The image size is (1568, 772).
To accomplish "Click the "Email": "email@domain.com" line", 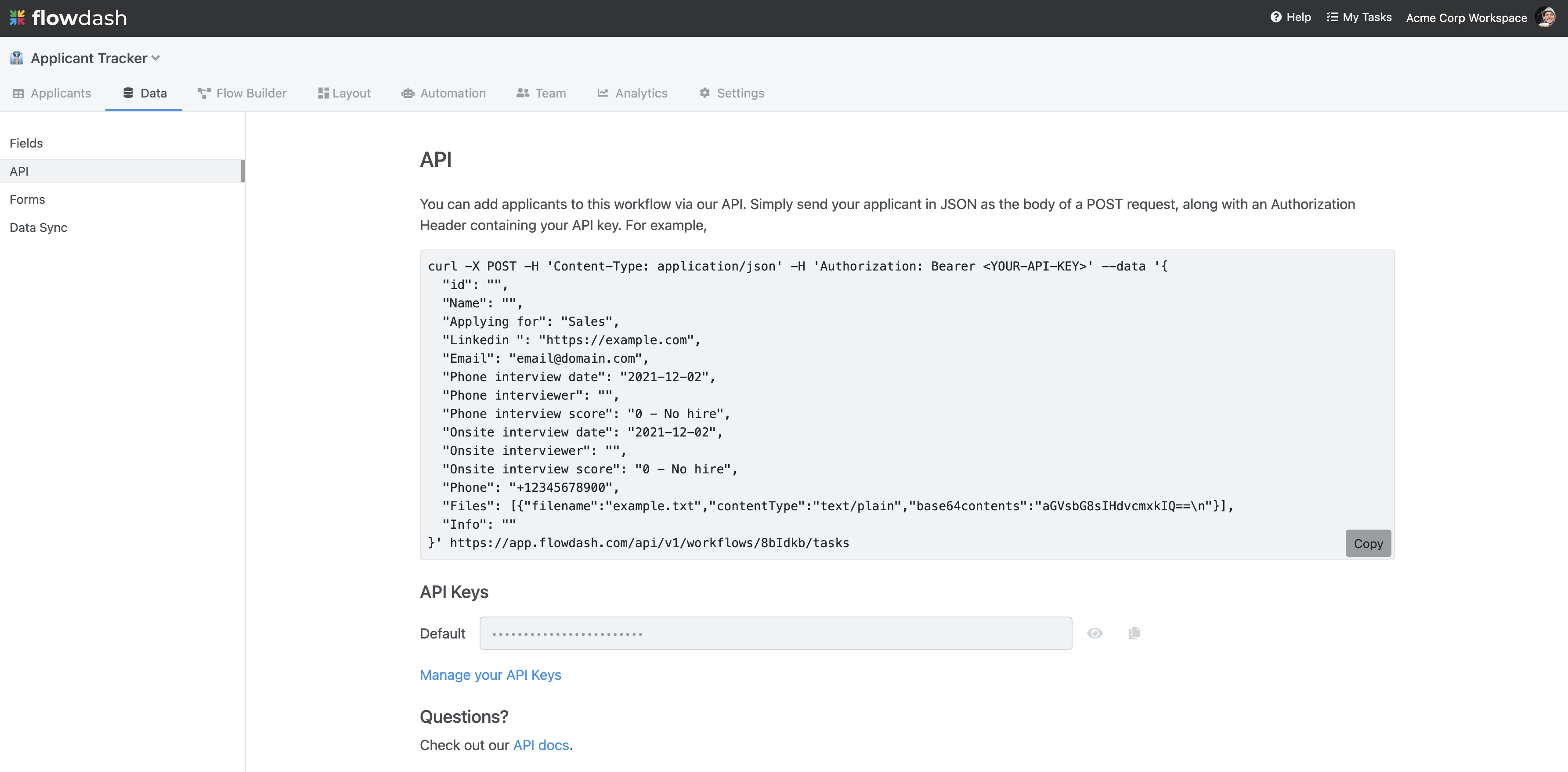I will [x=546, y=358].
